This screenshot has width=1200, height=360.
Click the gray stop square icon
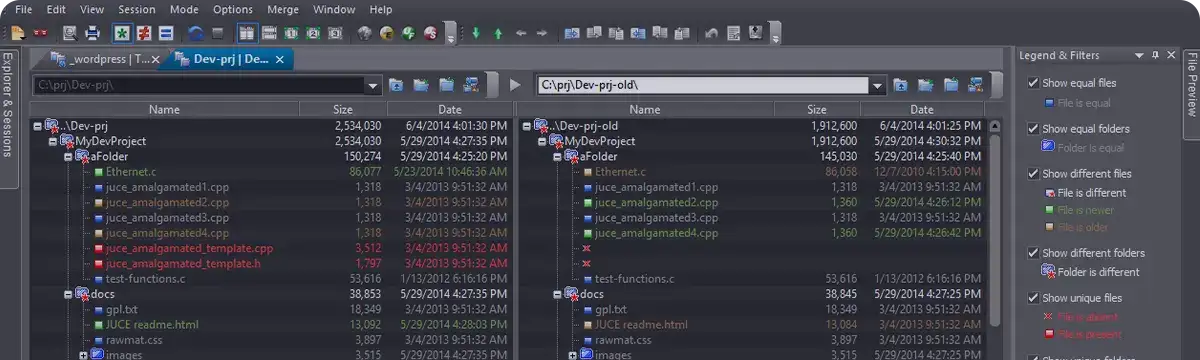(217, 33)
